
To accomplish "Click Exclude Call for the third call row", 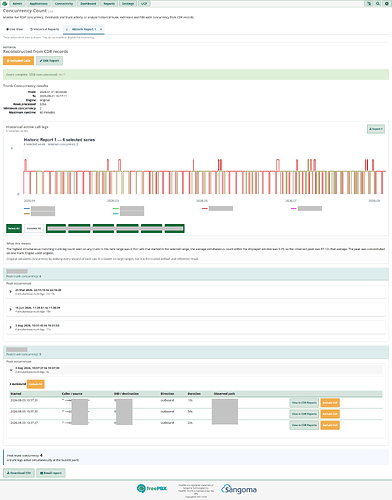I will click(x=330, y=425).
